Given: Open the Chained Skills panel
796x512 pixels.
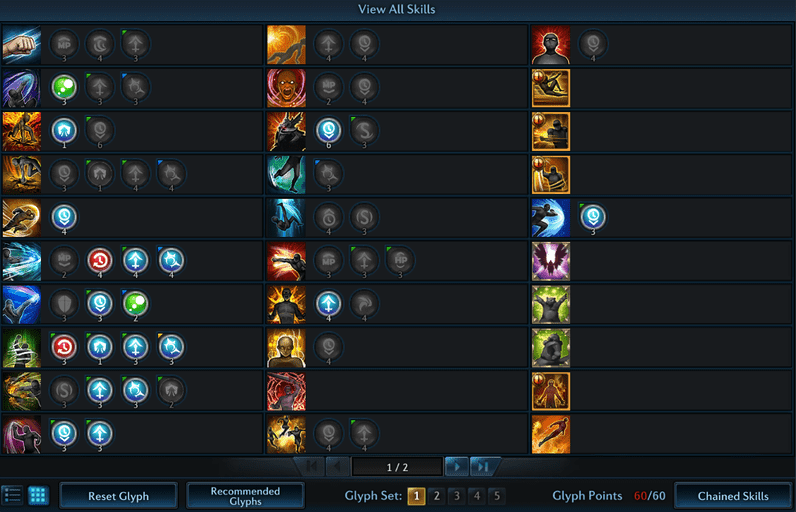Looking at the screenshot, I should pos(733,496).
